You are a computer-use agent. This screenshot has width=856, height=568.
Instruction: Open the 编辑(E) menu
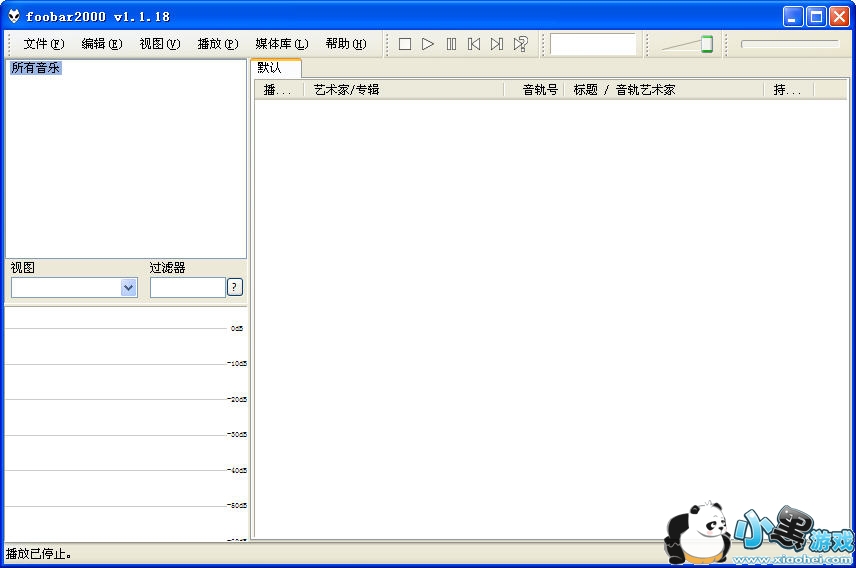102,44
